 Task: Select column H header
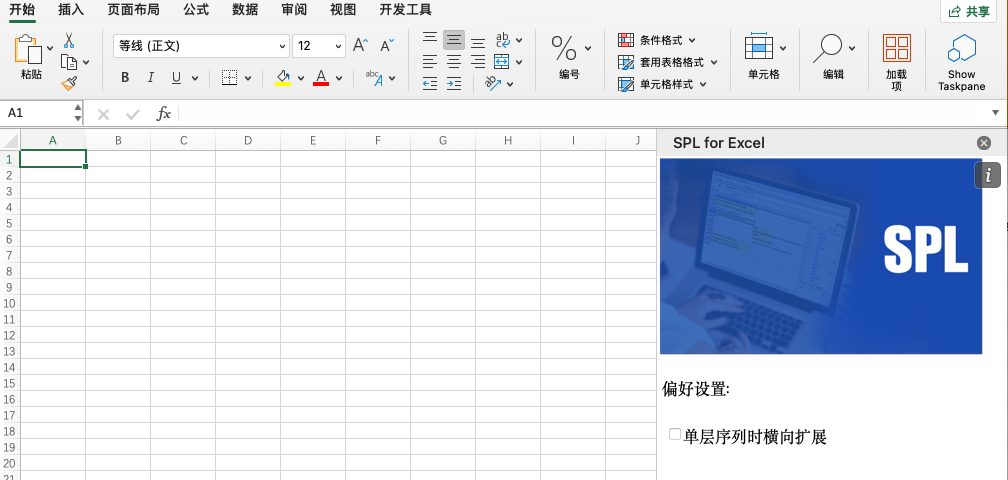point(508,140)
